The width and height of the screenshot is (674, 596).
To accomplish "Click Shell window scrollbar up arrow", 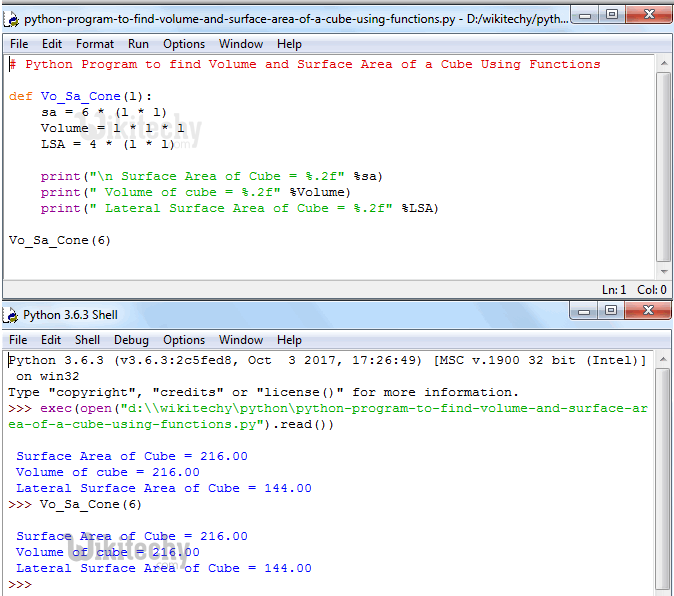I will tap(663, 359).
